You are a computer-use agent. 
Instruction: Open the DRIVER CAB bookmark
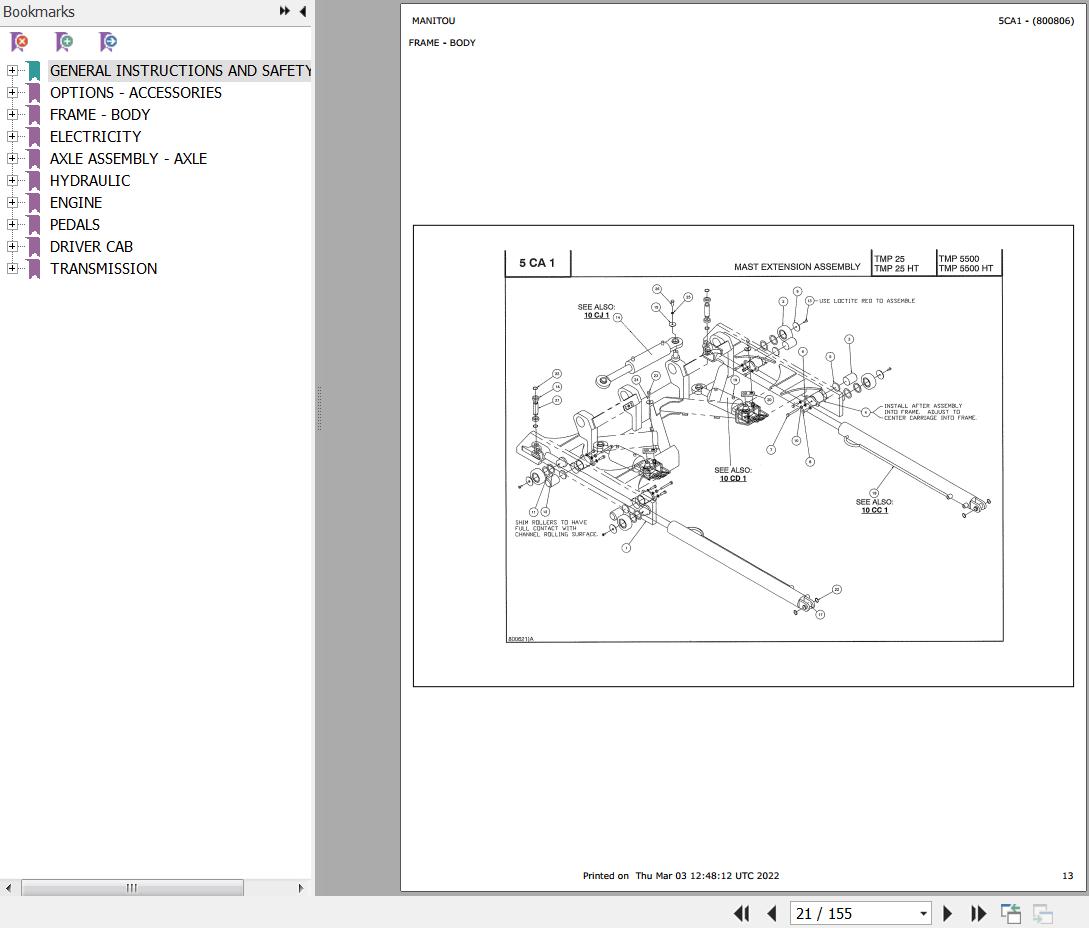point(91,247)
